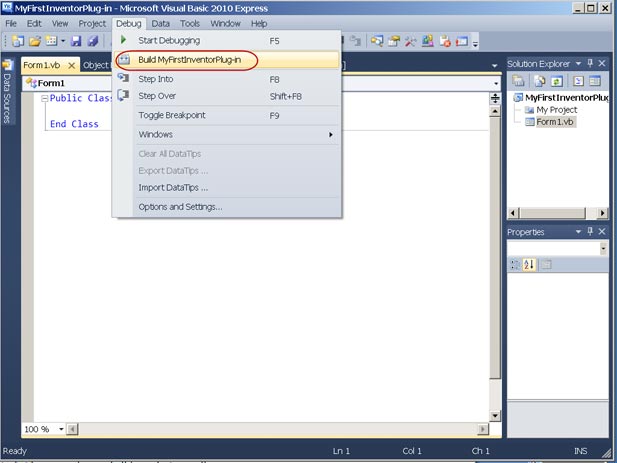Click the Save disk icon in toolbar
This screenshot has height=463, width=617.
(76, 41)
